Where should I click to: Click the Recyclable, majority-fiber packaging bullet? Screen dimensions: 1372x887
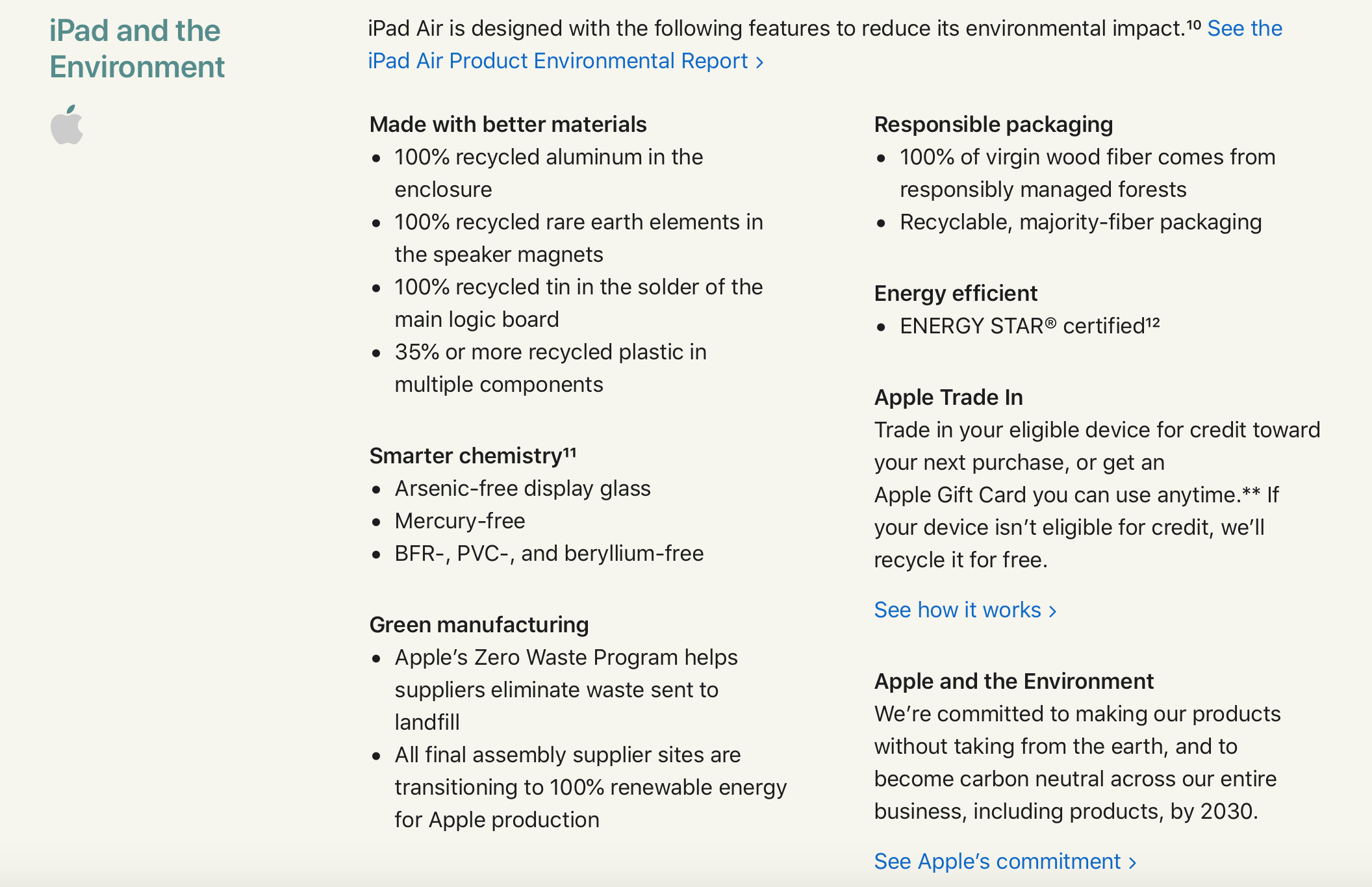click(1080, 222)
